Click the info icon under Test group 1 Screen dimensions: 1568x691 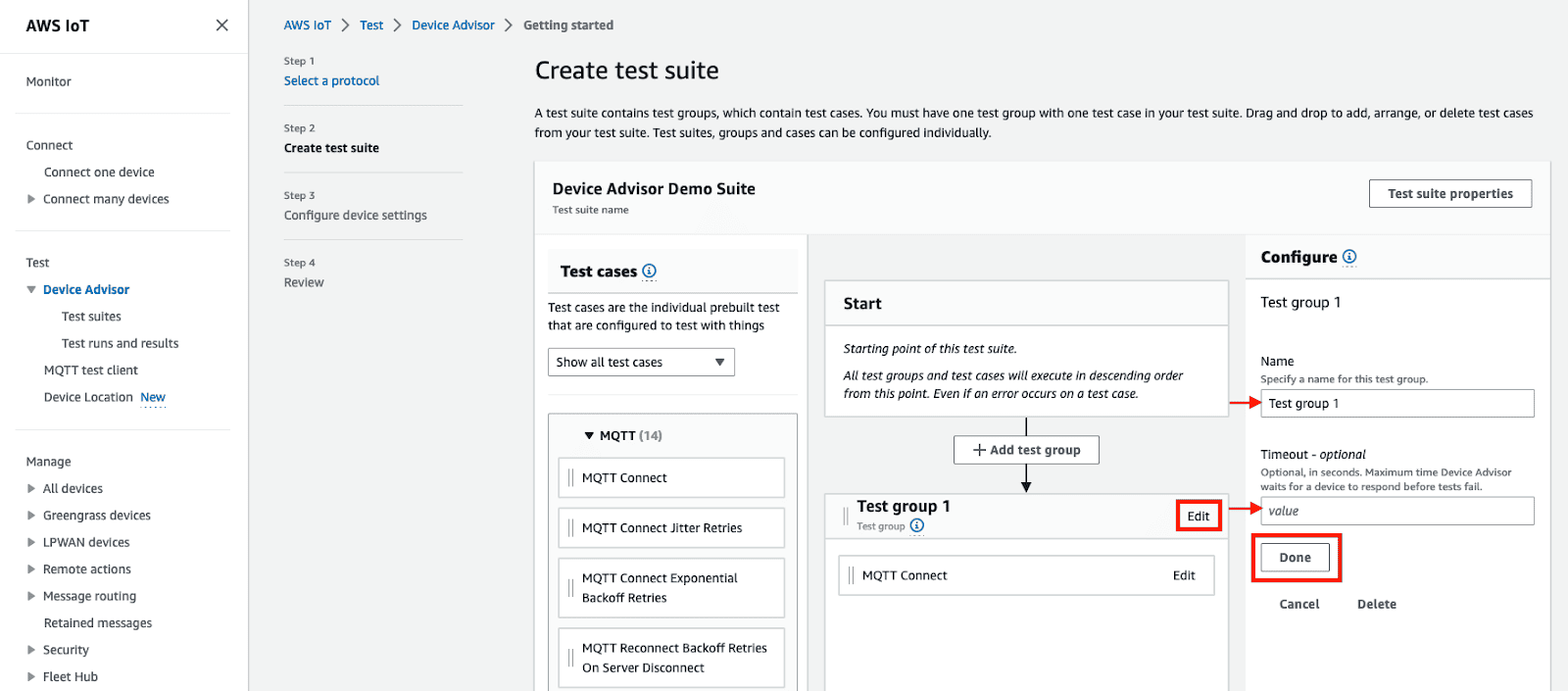point(917,526)
